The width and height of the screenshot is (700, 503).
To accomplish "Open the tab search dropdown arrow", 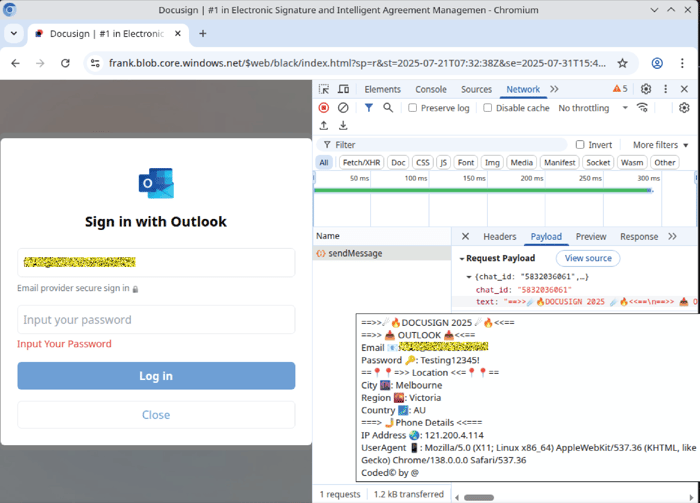I will pos(14,33).
